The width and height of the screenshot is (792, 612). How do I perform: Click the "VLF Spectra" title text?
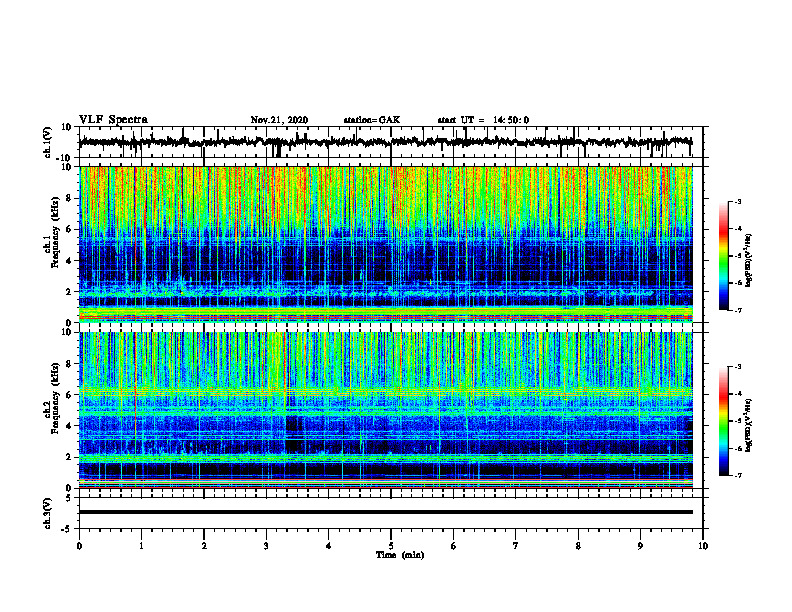click(x=113, y=120)
